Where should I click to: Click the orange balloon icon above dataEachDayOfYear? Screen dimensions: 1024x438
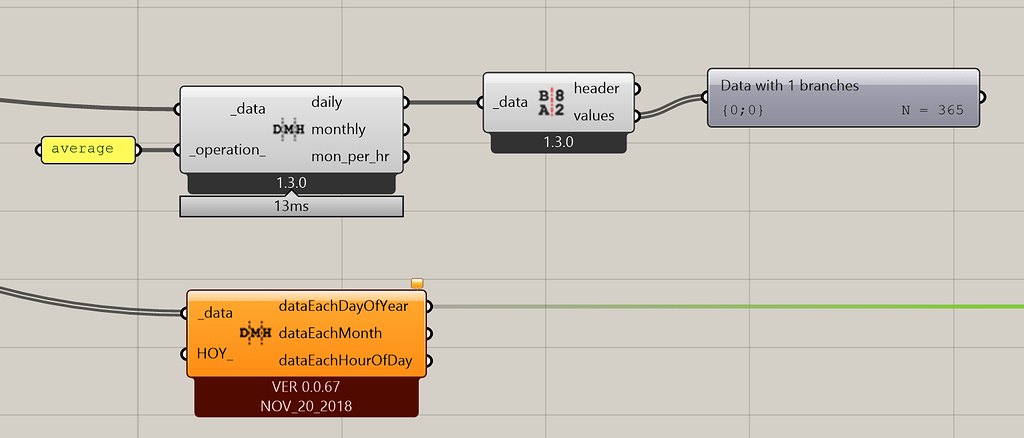[x=417, y=283]
